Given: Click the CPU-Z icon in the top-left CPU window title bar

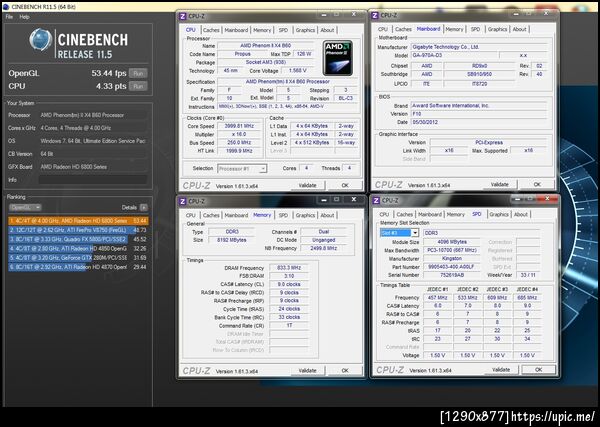Looking at the screenshot, I should (x=183, y=16).
